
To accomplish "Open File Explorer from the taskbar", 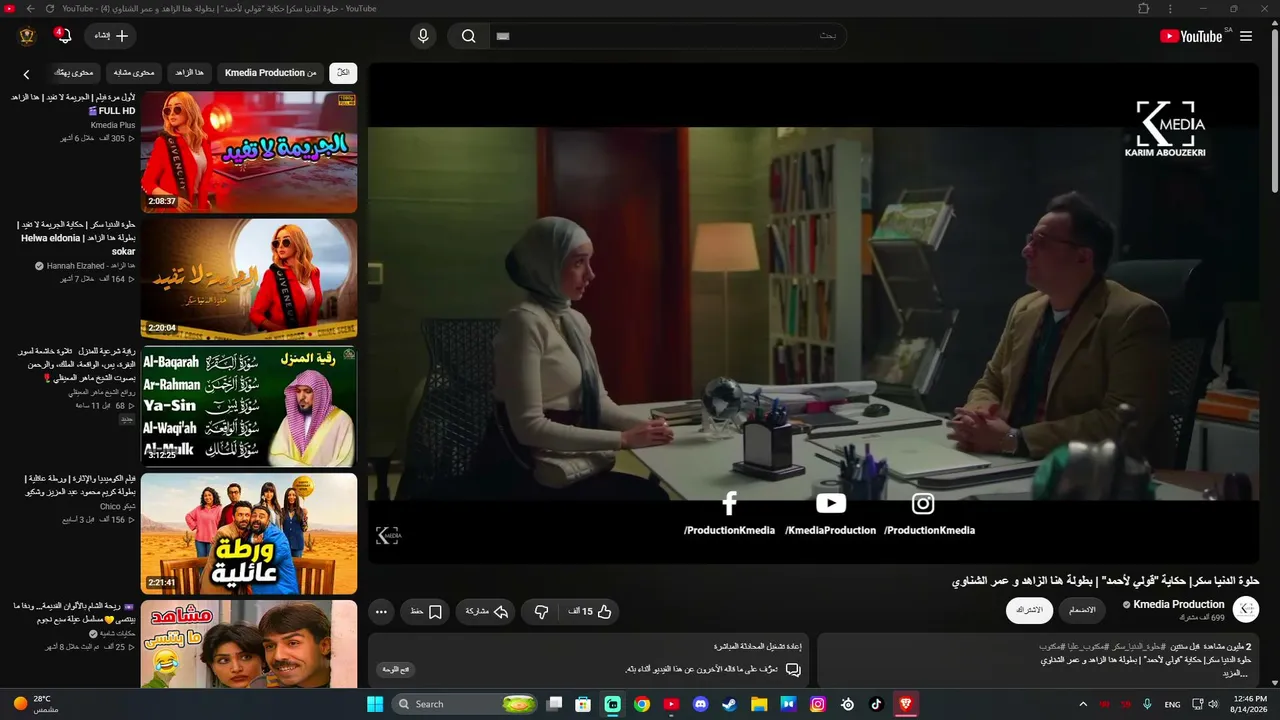I will [x=759, y=704].
